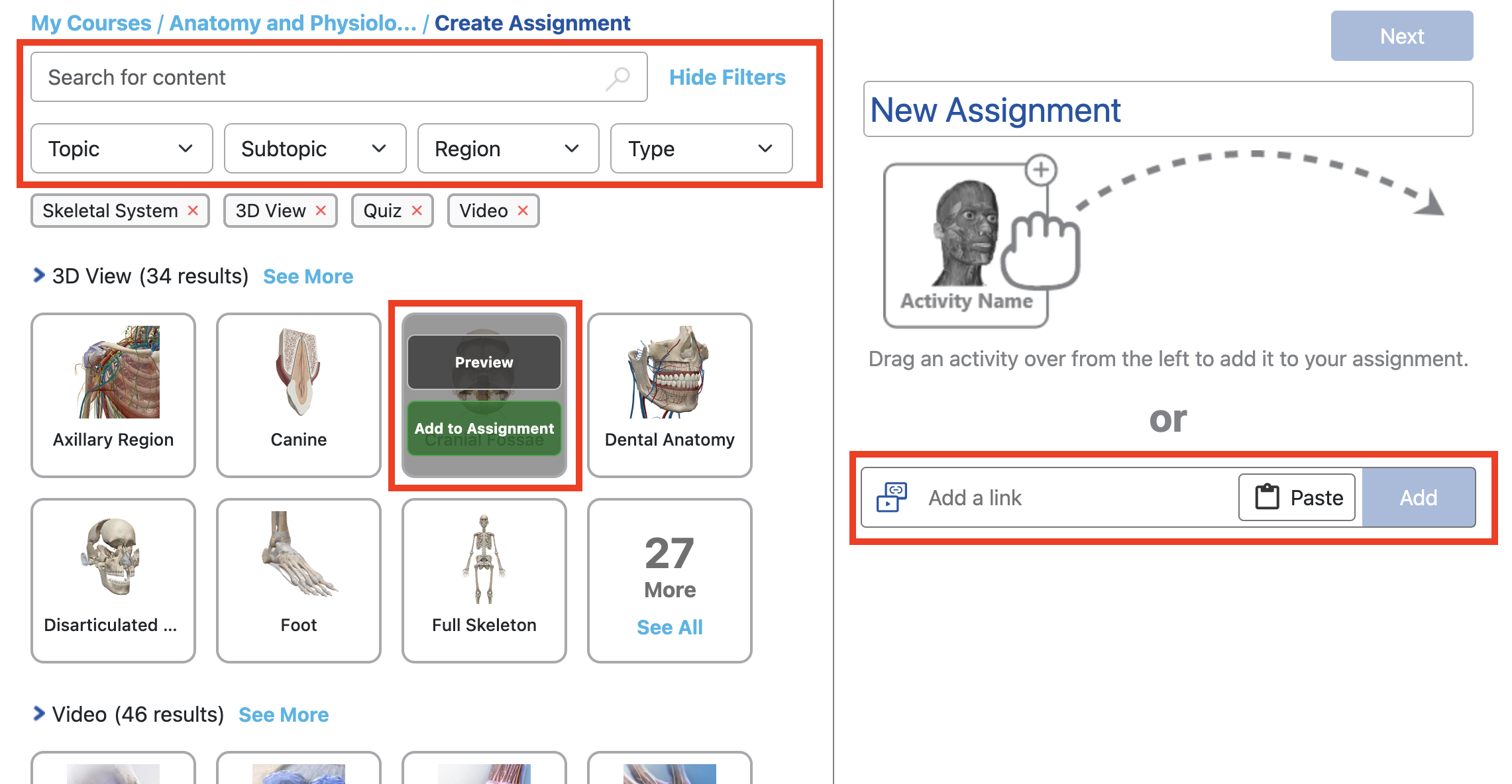Remove the Quiz filter tag
The height and width of the screenshot is (784, 1512).
coord(417,211)
